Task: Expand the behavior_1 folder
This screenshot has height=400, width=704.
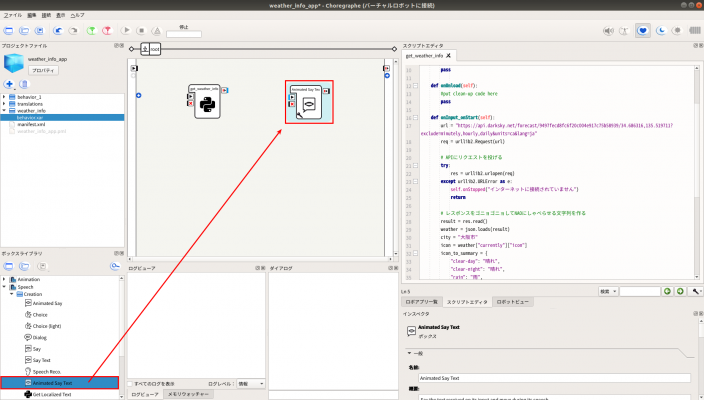Action: pos(5,96)
